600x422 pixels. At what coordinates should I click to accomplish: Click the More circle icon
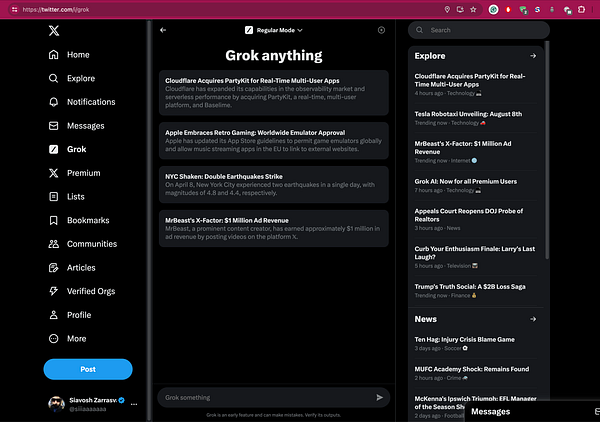[x=54, y=339]
